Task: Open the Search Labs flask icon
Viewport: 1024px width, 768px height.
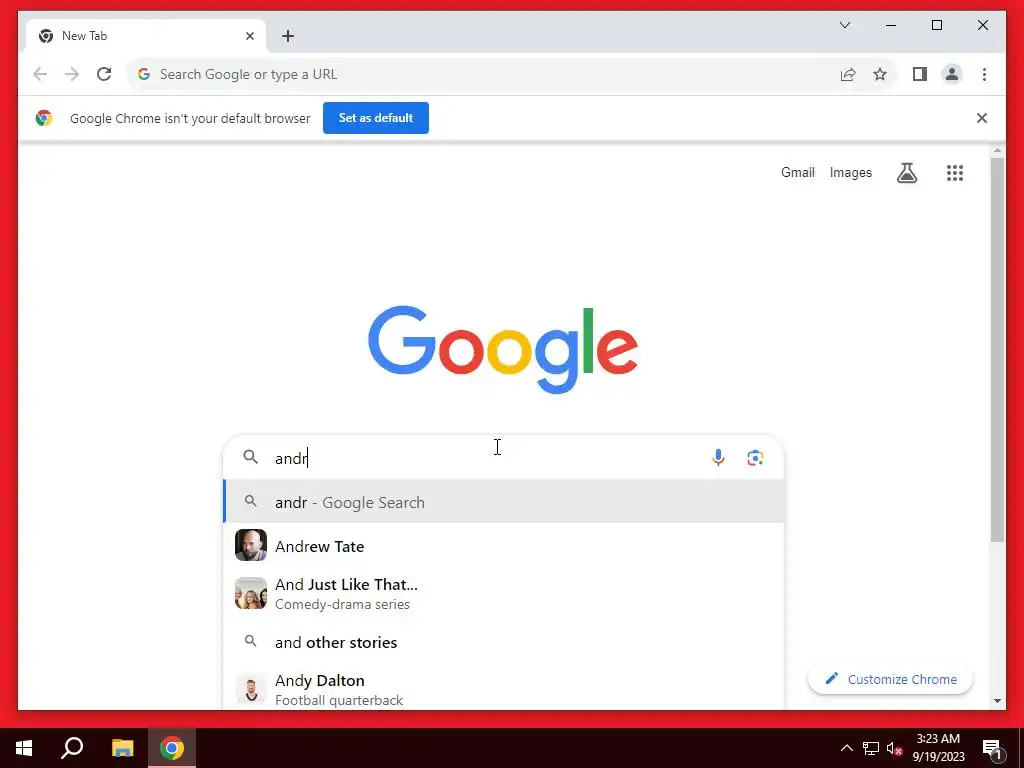Action: 906,173
